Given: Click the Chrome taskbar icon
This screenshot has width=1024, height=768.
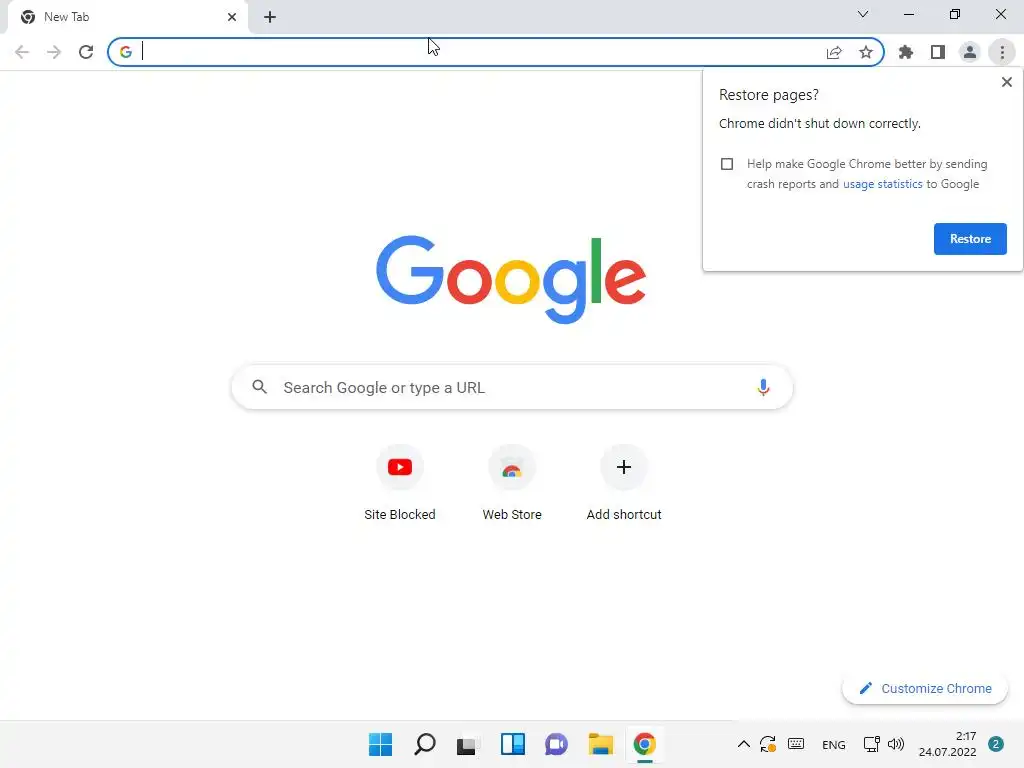Looking at the screenshot, I should point(645,744).
